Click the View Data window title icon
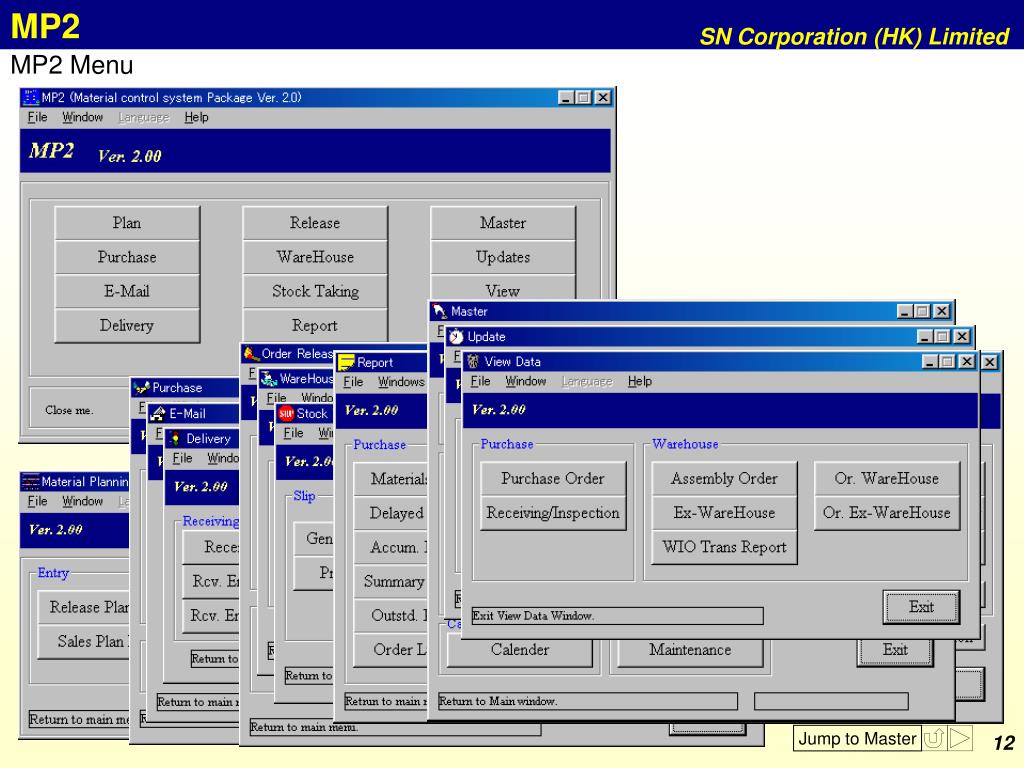The width and height of the screenshot is (1024, 768). coord(473,361)
